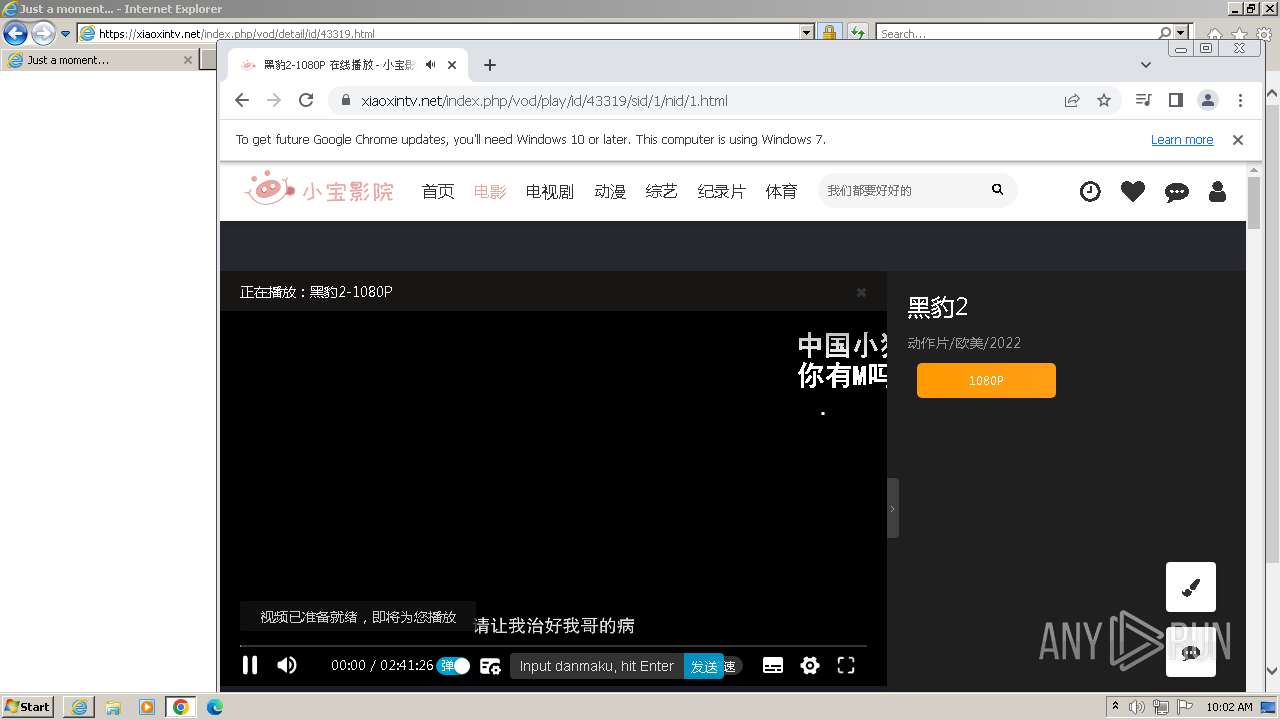Open the subtitles menu in the player
1280x720 pixels.
click(773, 666)
